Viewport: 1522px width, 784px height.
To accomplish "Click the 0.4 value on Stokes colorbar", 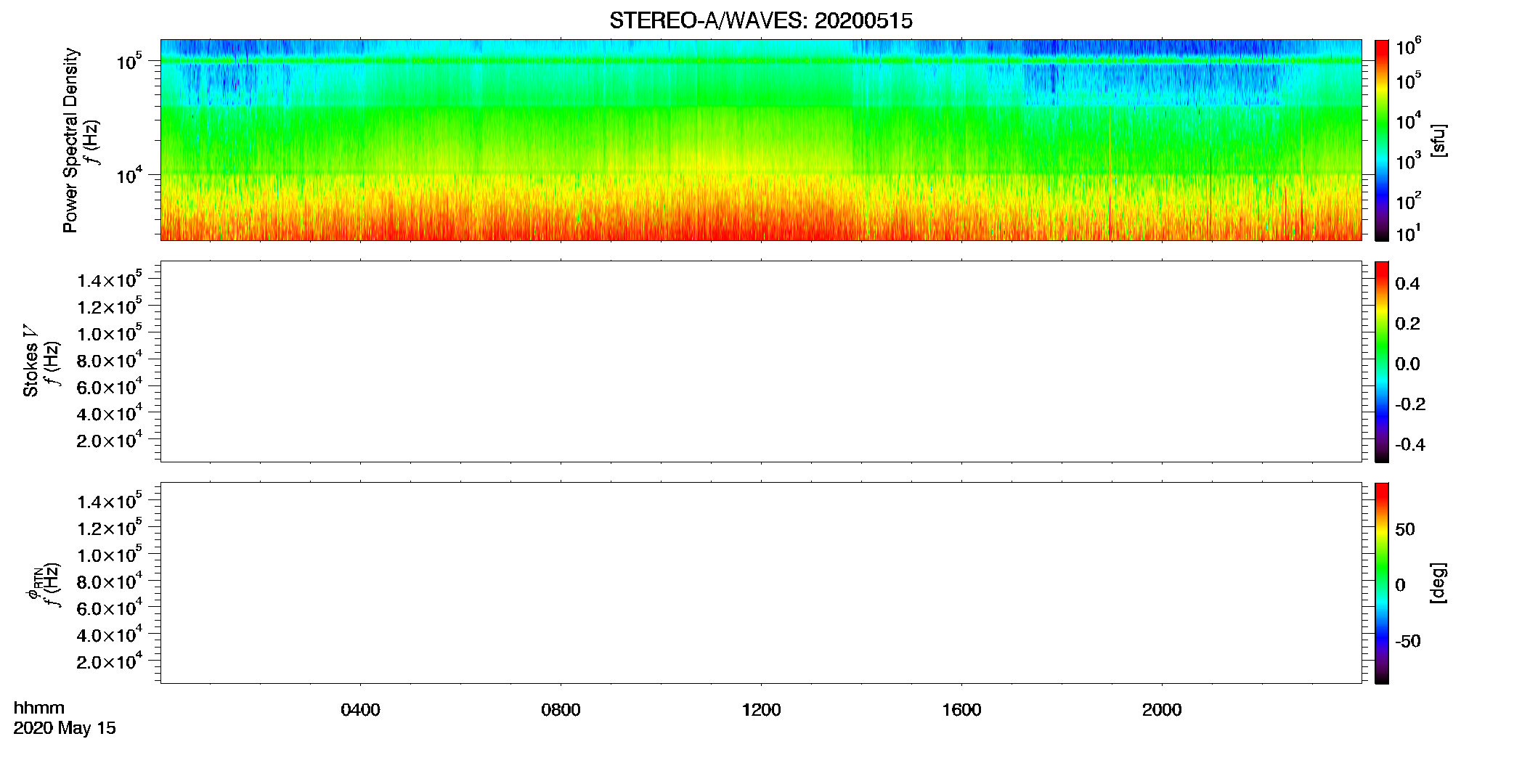I will coord(1407,284).
